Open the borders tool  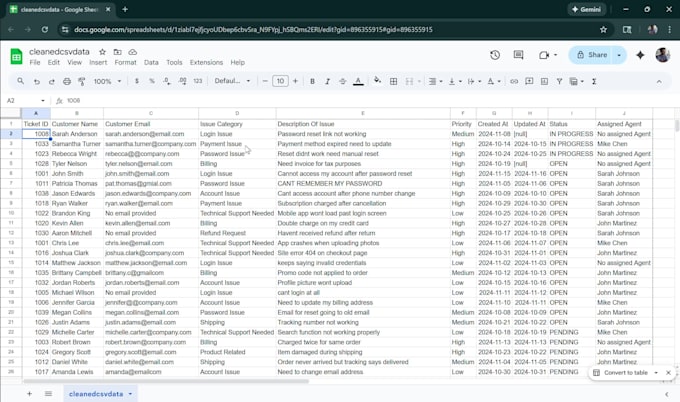[x=393, y=81]
